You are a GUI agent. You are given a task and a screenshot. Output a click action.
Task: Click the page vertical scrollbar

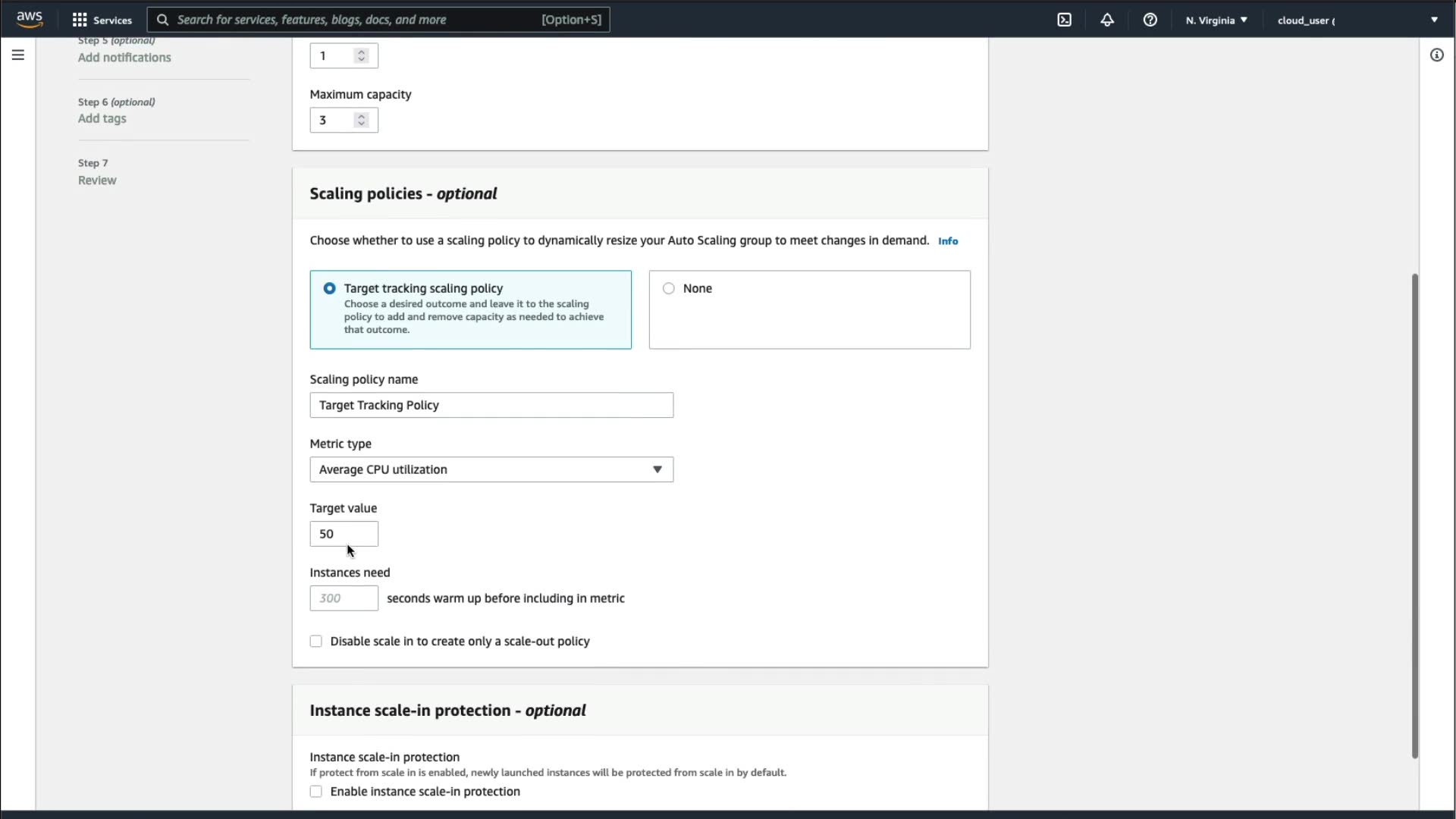1414,516
